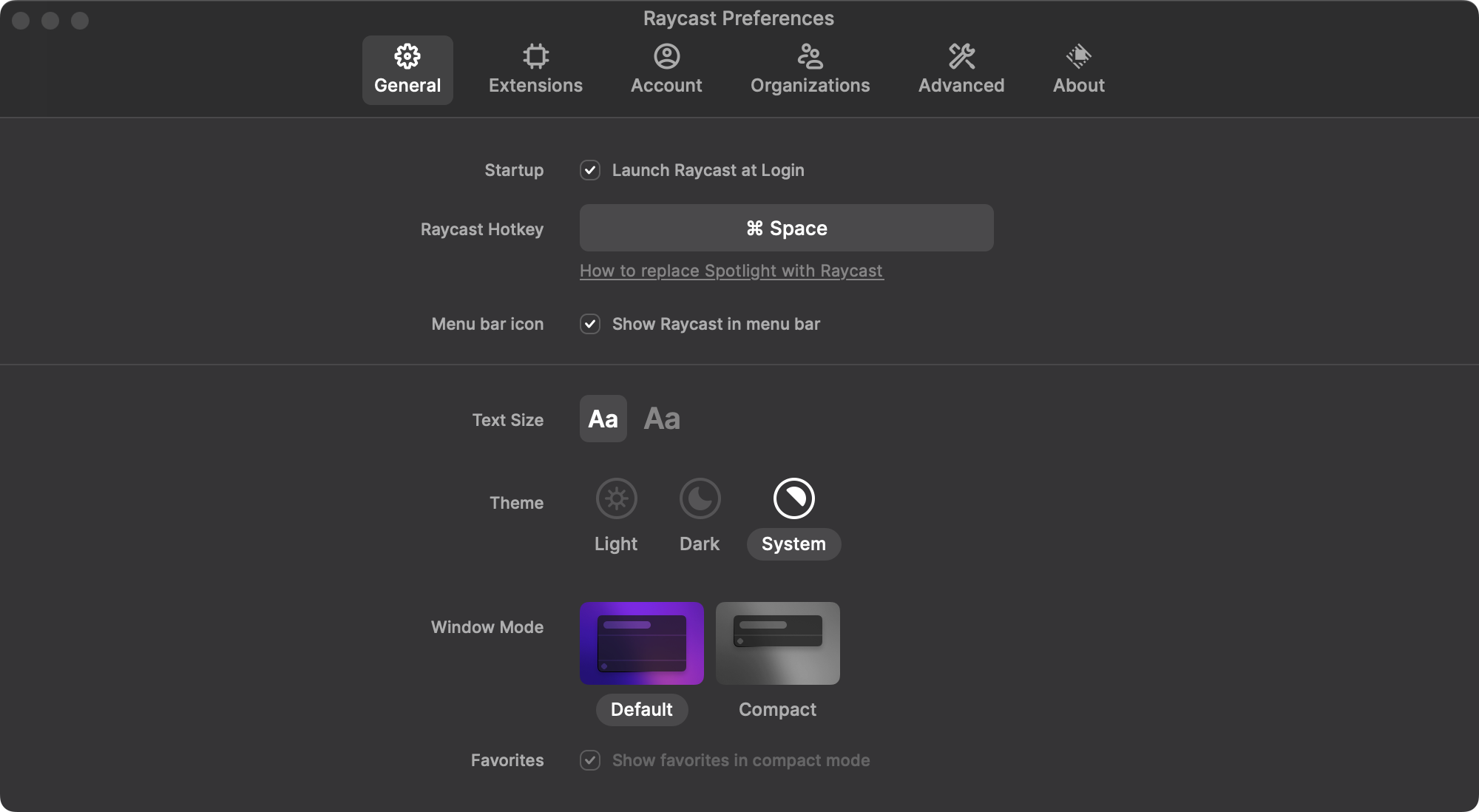Viewport: 1479px width, 812px height.
Task: Switch to the Account tab label
Action: [x=666, y=86]
